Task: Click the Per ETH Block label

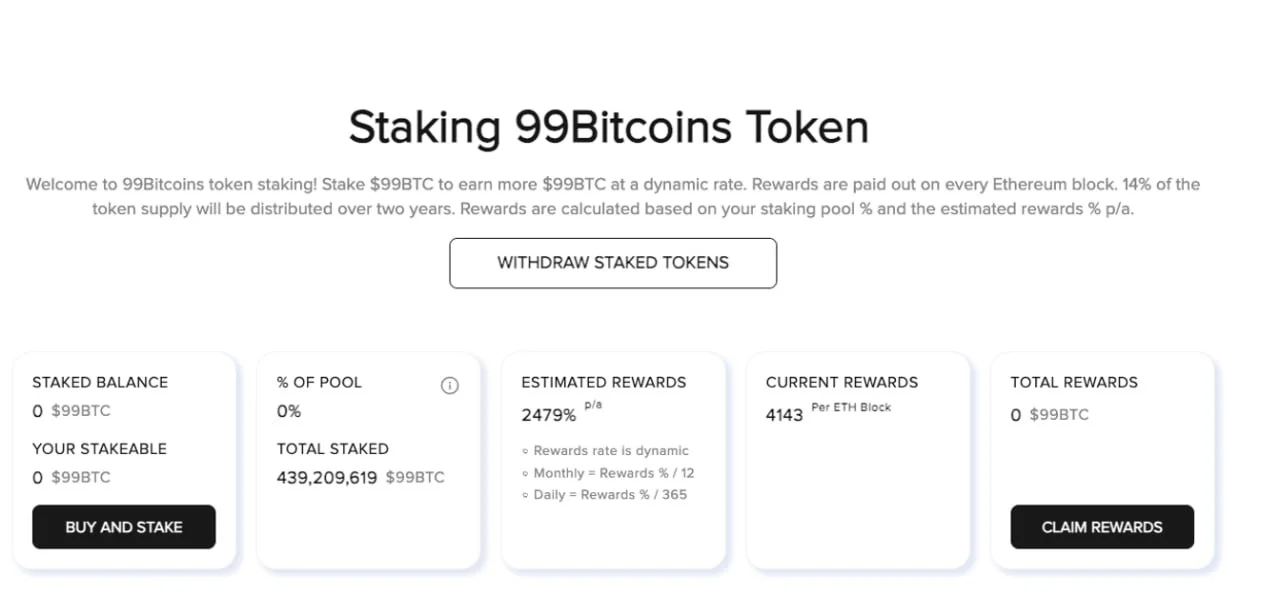Action: pos(851,407)
